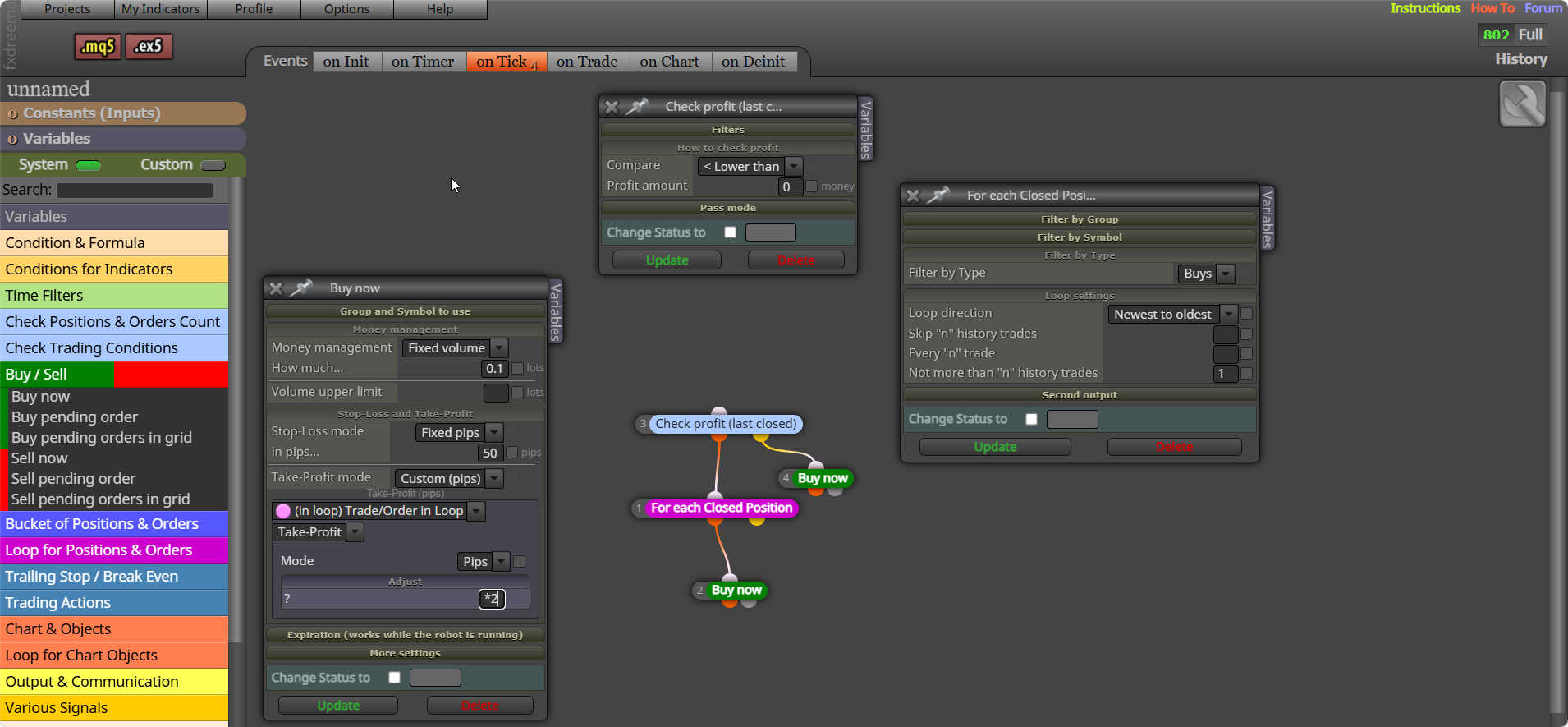This screenshot has width=1568, height=727.
Task: Click the variables Search input field
Action: pos(135,191)
